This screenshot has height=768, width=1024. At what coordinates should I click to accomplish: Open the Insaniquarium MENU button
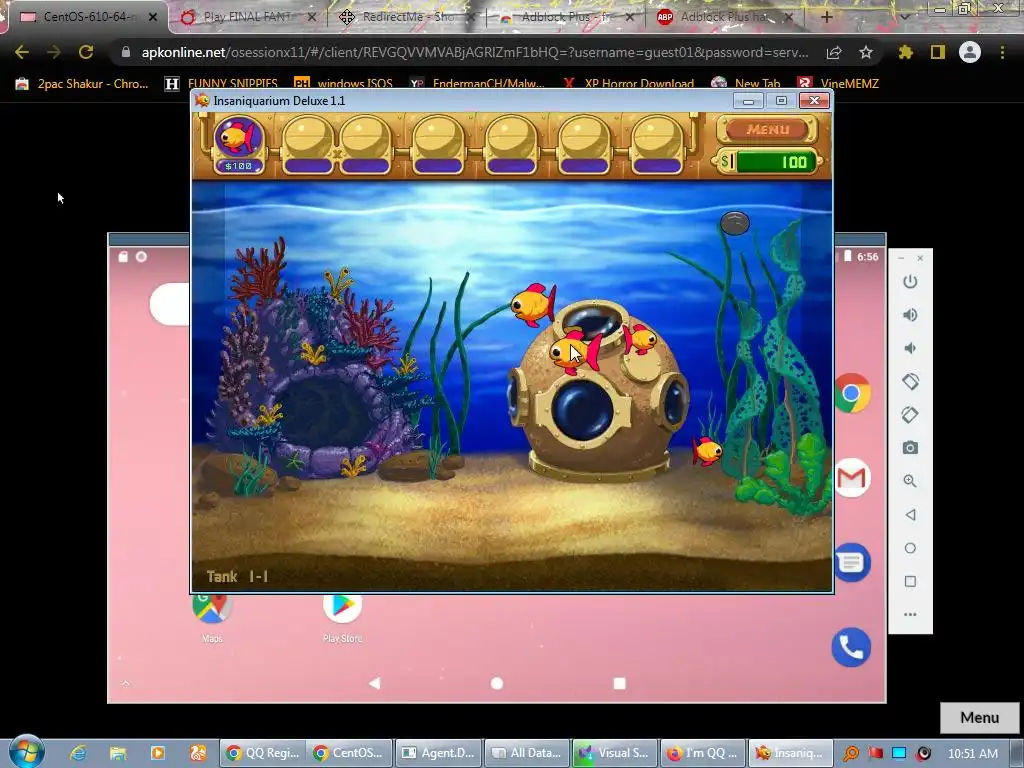(x=767, y=129)
